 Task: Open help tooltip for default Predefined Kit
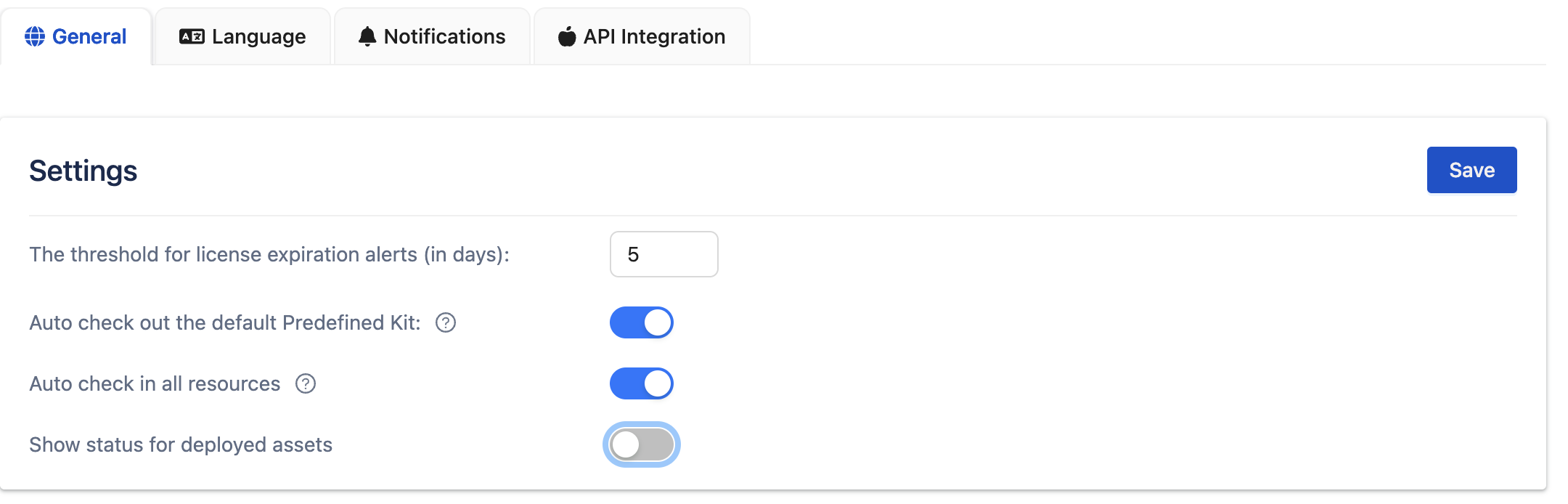click(446, 322)
